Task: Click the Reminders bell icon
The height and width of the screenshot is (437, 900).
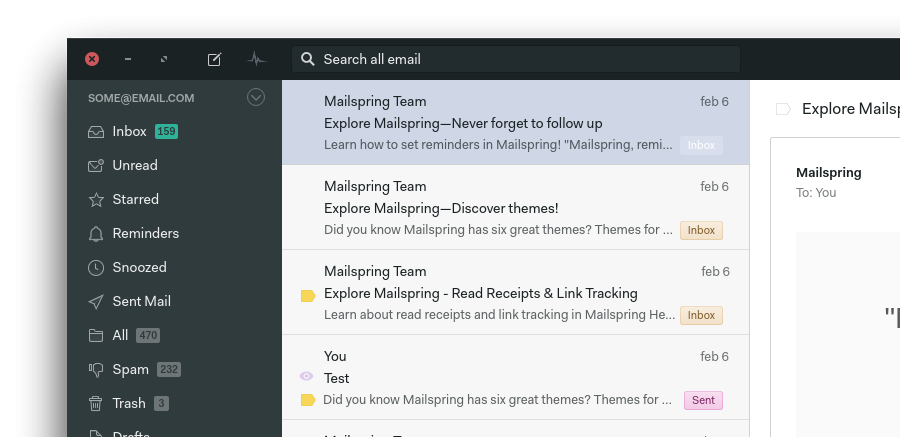Action: pos(96,234)
